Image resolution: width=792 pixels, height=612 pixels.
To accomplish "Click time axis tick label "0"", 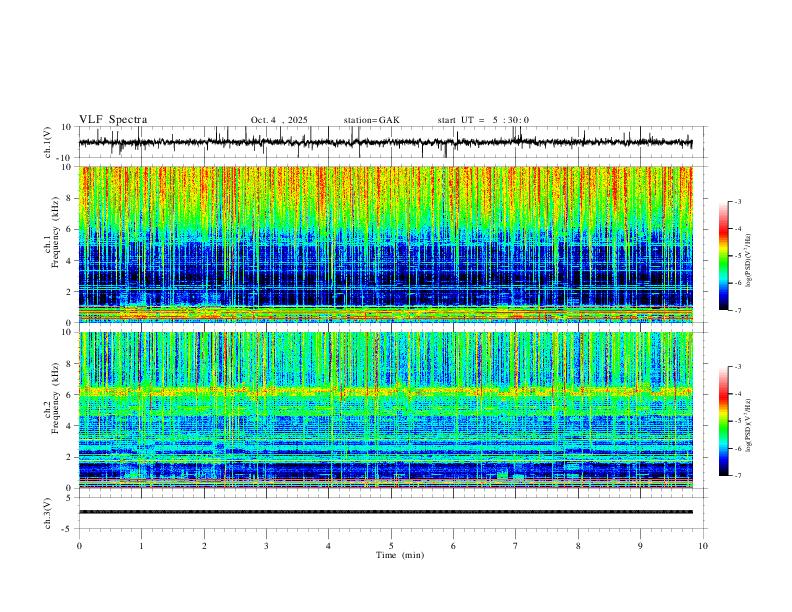I will tap(79, 546).
